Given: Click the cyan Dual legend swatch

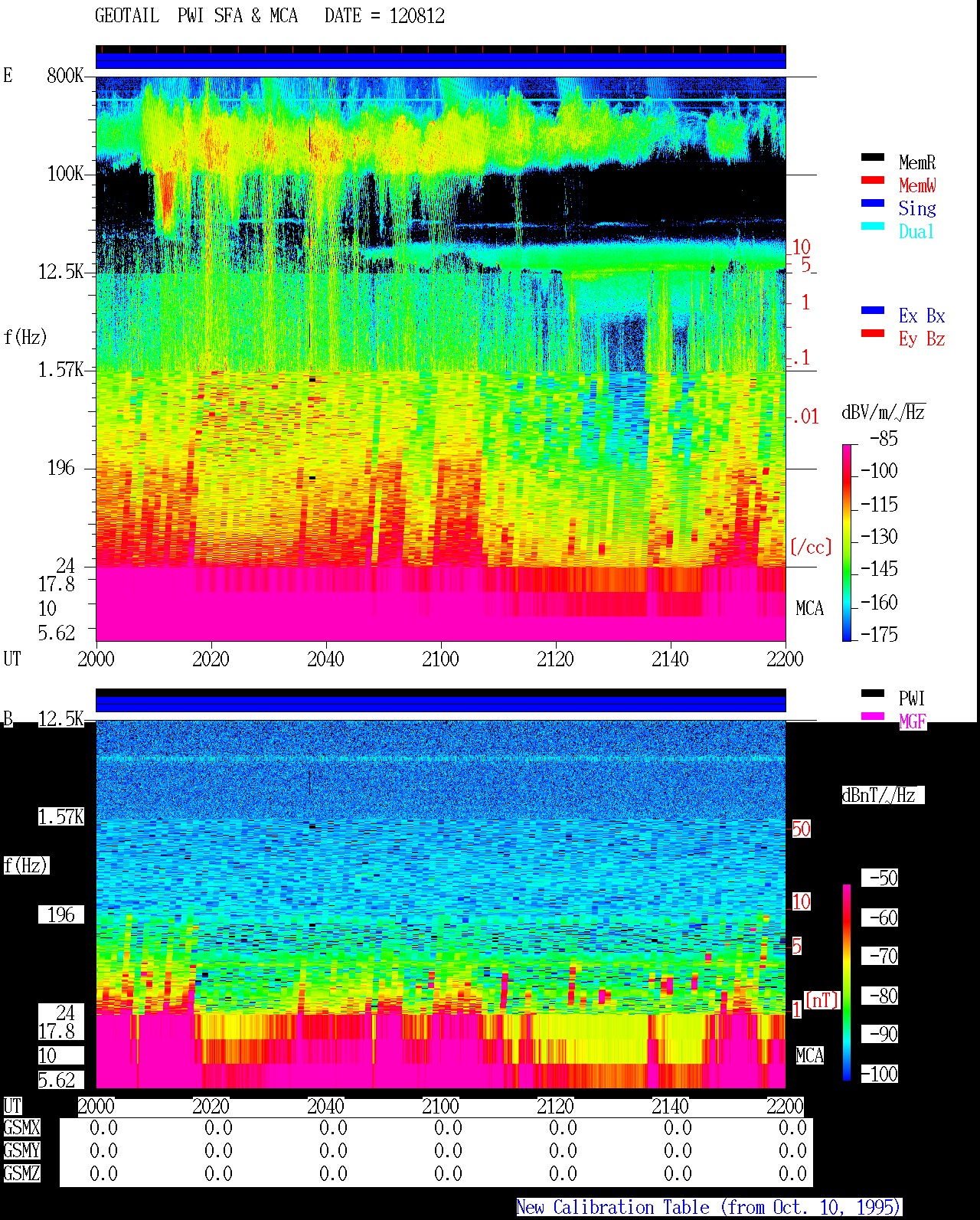Looking at the screenshot, I should 872,226.
